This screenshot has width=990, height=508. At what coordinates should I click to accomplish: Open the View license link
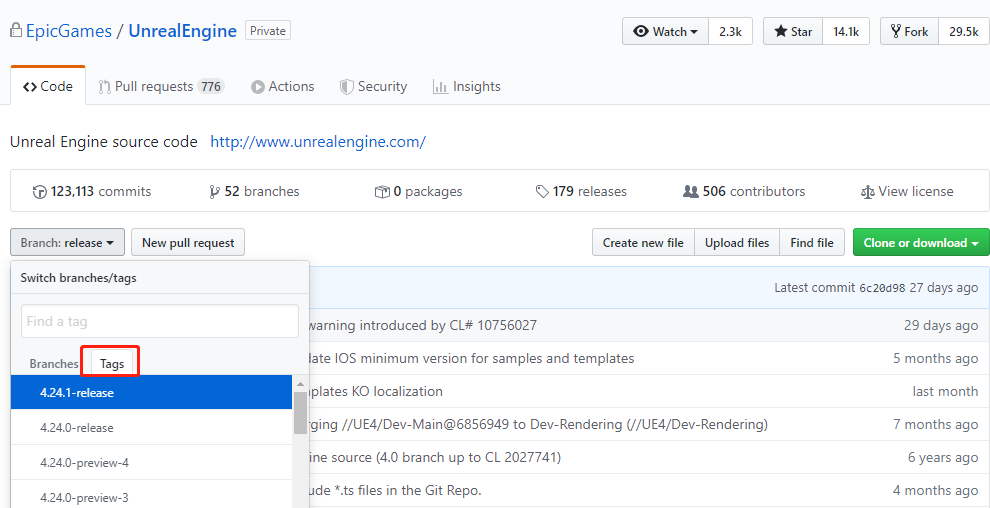[x=907, y=191]
